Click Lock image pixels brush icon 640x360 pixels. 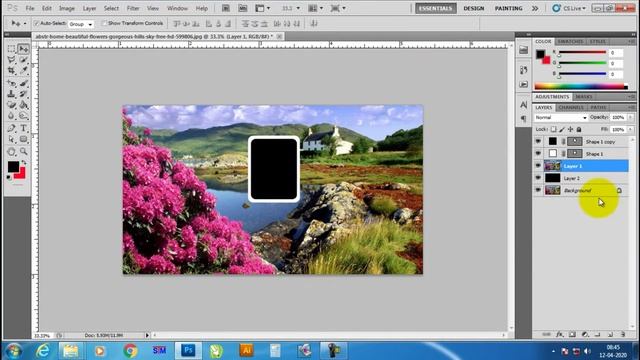pos(562,129)
